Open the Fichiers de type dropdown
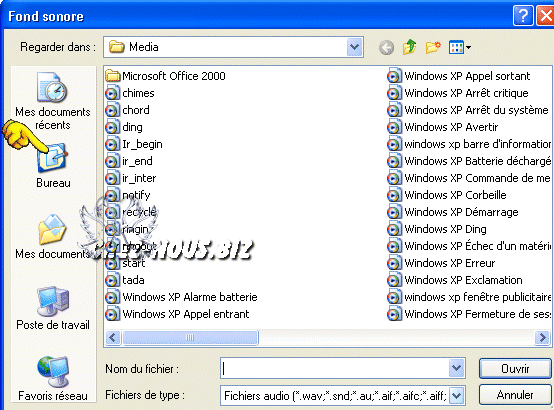The image size is (554, 410). tap(456, 395)
